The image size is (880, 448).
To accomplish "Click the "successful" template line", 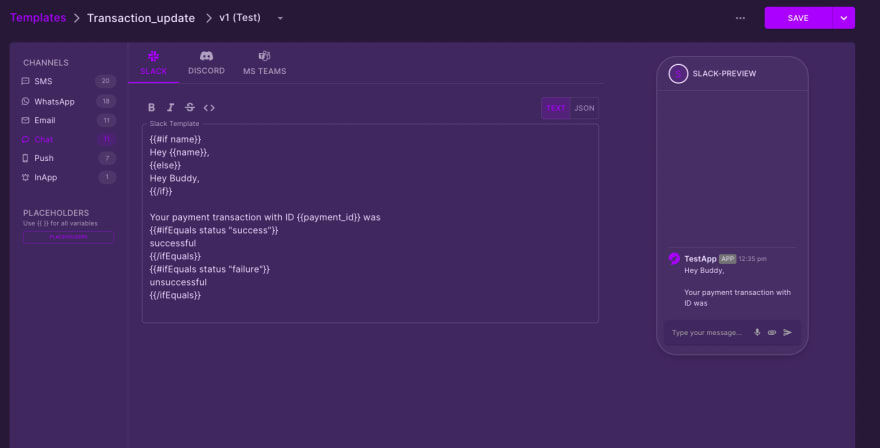I will tap(173, 243).
